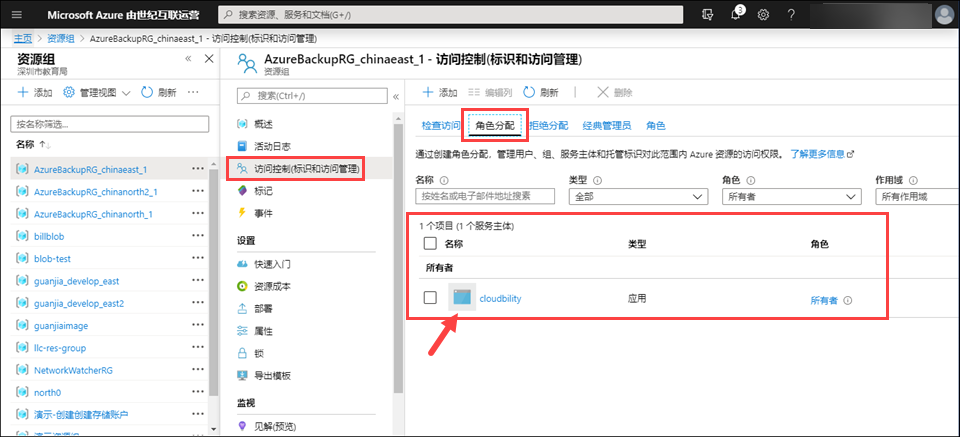The height and width of the screenshot is (437, 960).
Task: Open the llc-res-group resource group
Action: tap(60, 348)
